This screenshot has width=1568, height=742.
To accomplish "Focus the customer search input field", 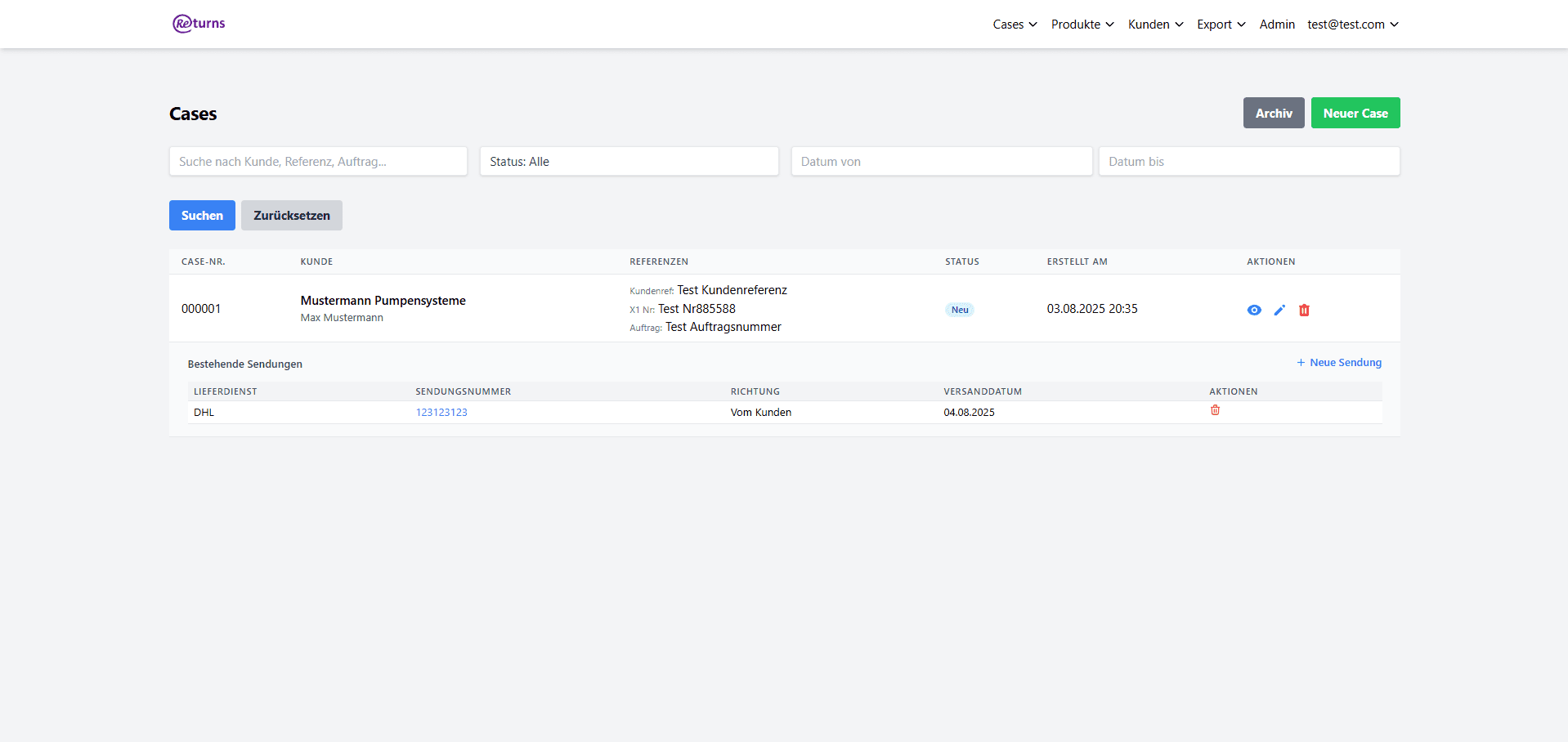I will click(318, 162).
